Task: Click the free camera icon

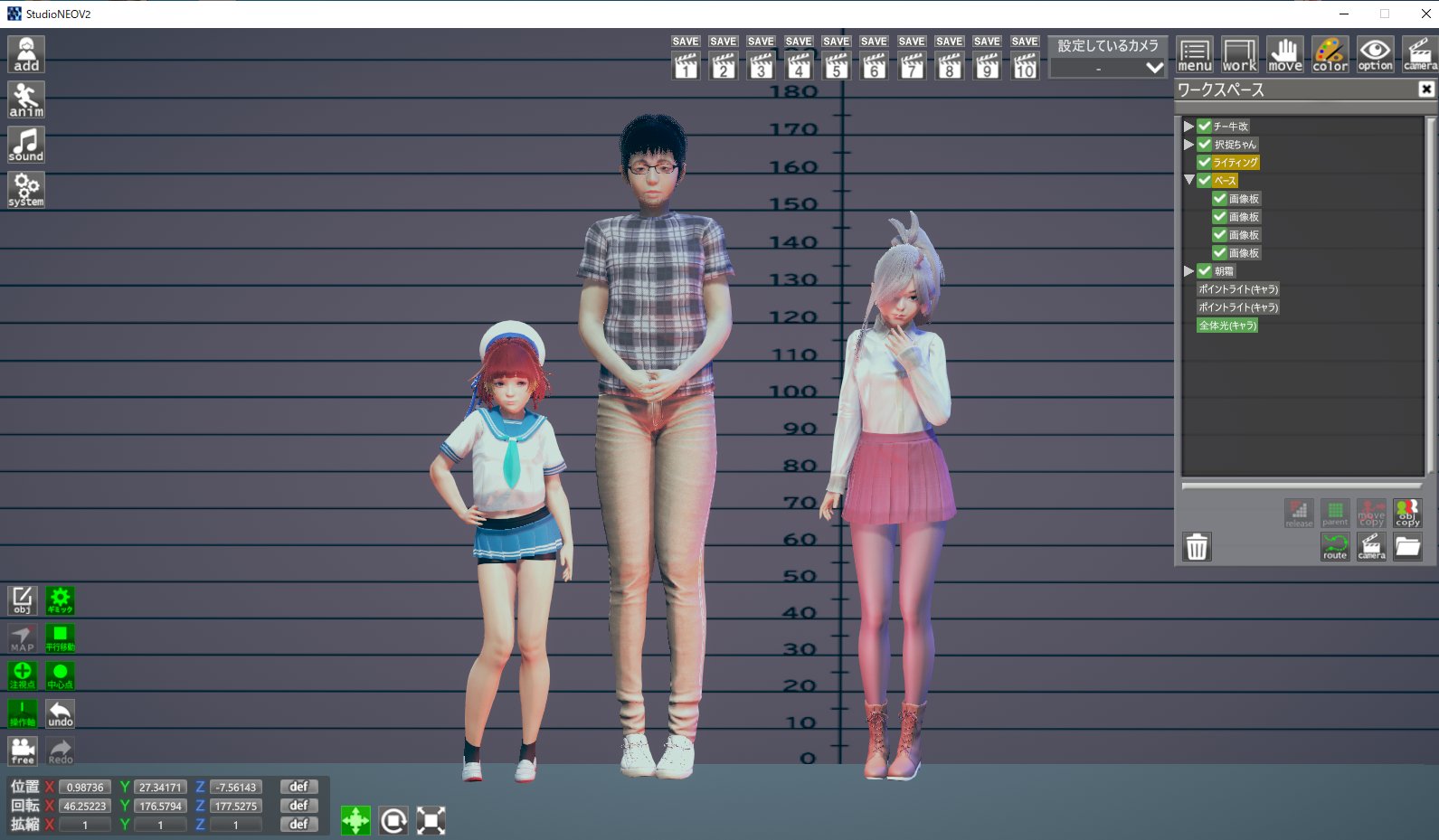Action: [23, 750]
